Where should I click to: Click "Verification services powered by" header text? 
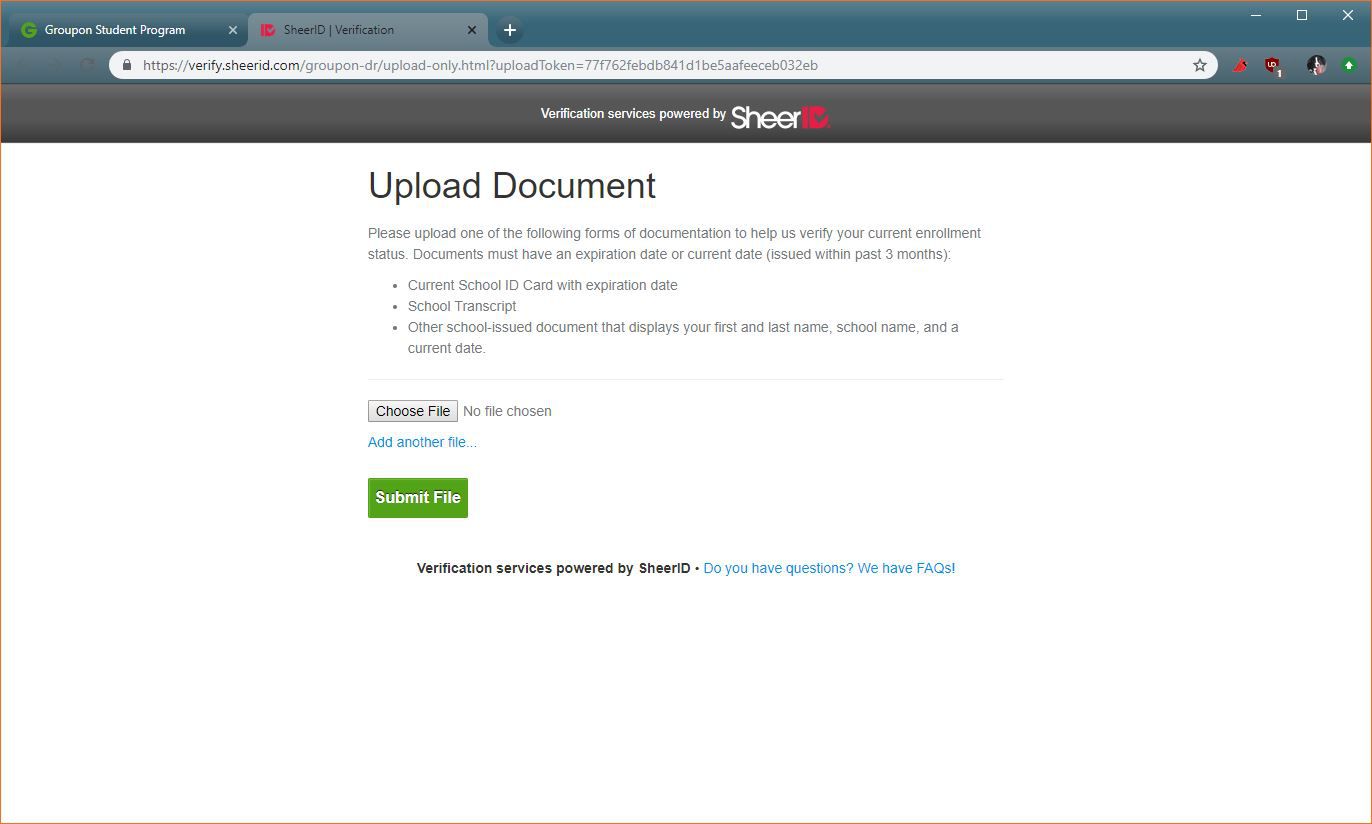(633, 114)
